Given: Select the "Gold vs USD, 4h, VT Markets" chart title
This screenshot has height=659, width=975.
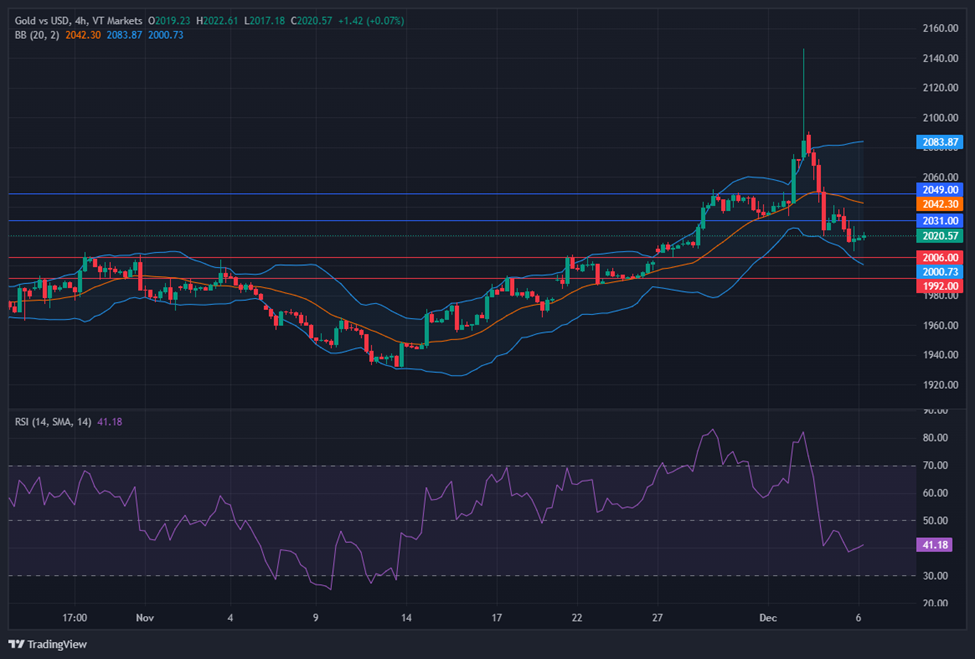Looking at the screenshot, I should coord(78,21).
